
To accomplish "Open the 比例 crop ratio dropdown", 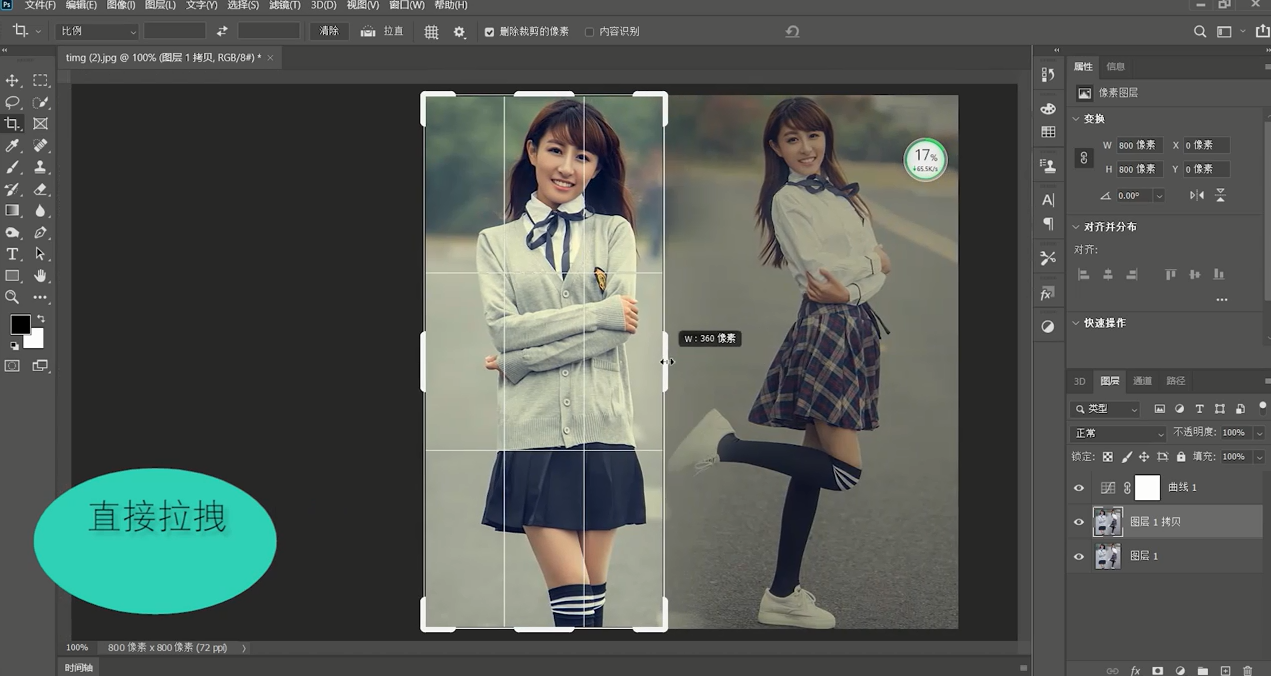I will click(97, 32).
